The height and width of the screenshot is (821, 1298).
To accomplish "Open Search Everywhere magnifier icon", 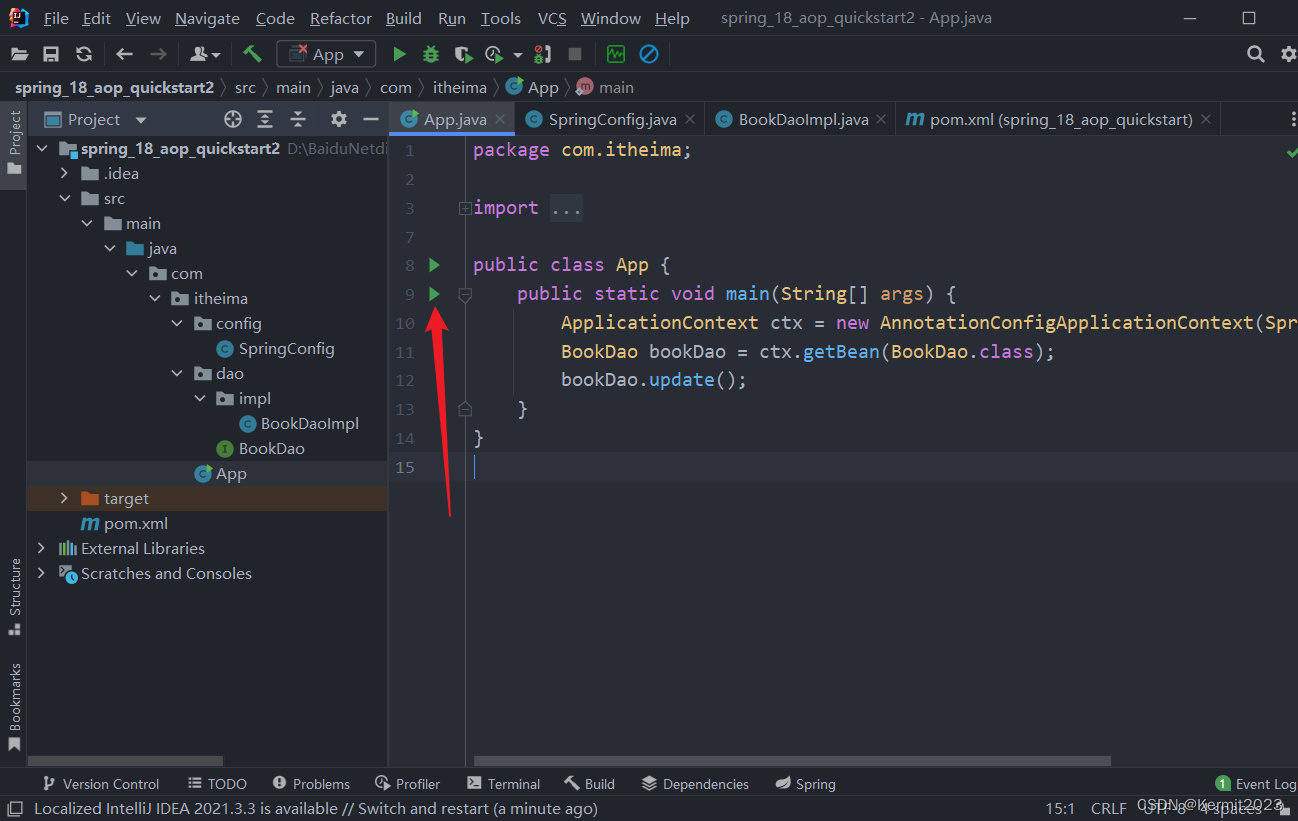I will (x=1256, y=54).
